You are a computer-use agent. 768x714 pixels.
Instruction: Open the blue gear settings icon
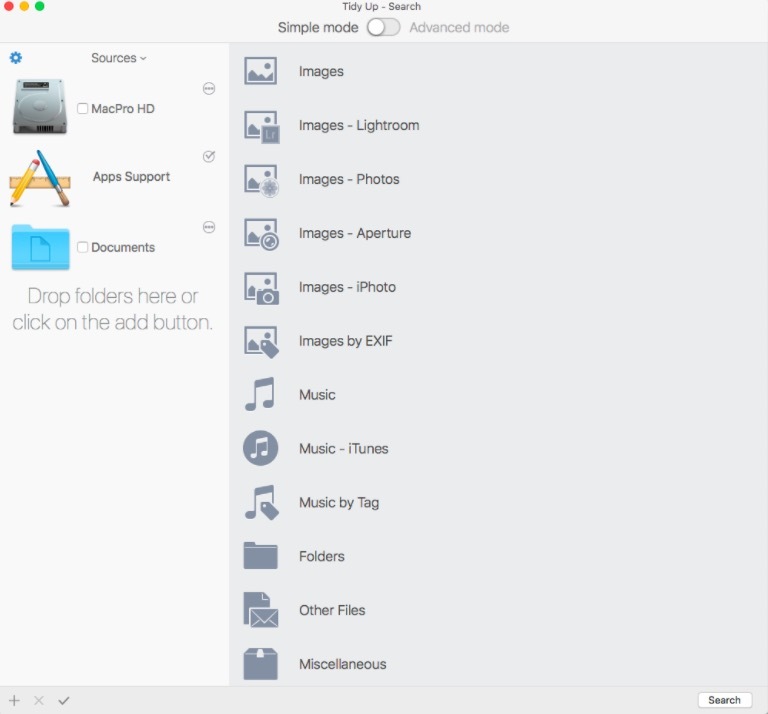[15, 58]
